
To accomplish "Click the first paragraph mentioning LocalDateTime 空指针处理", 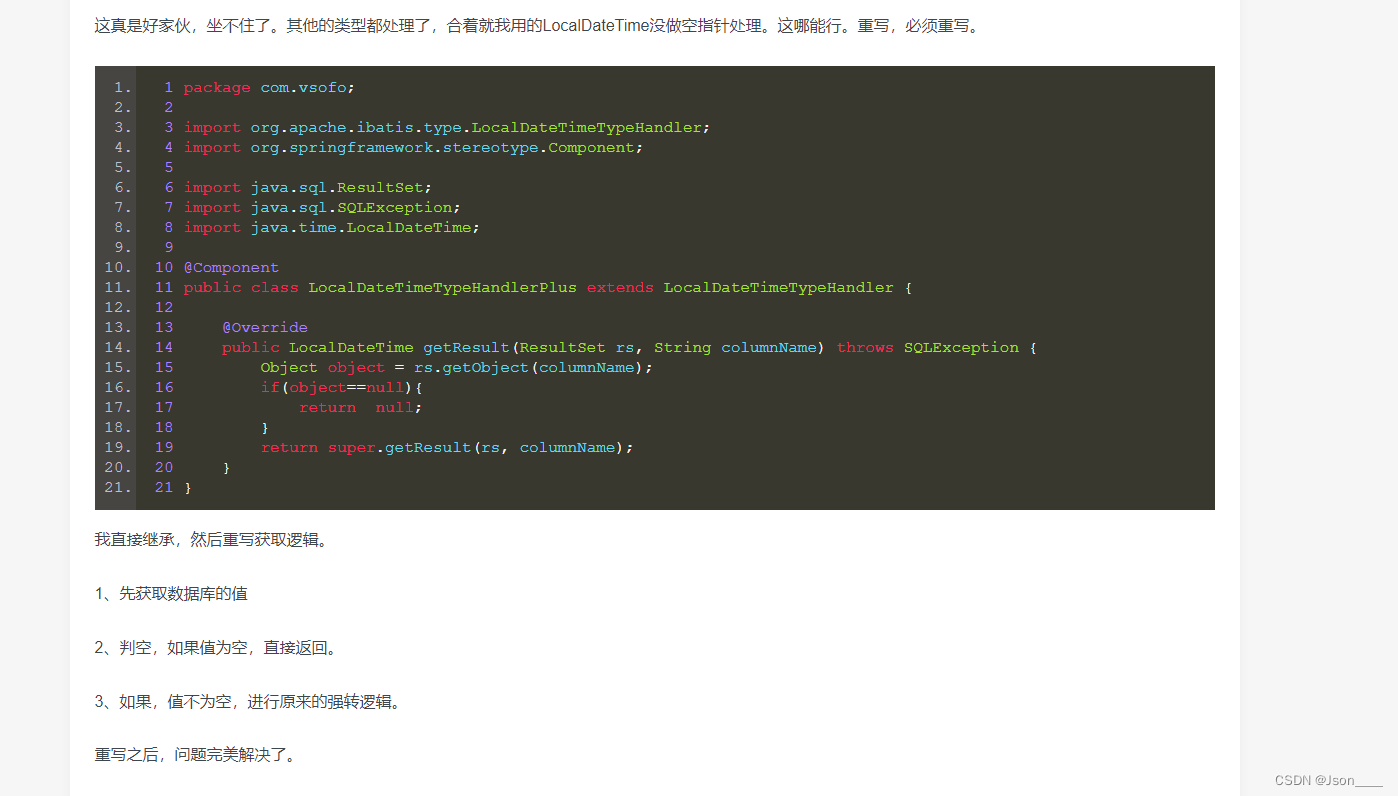I will [x=539, y=26].
